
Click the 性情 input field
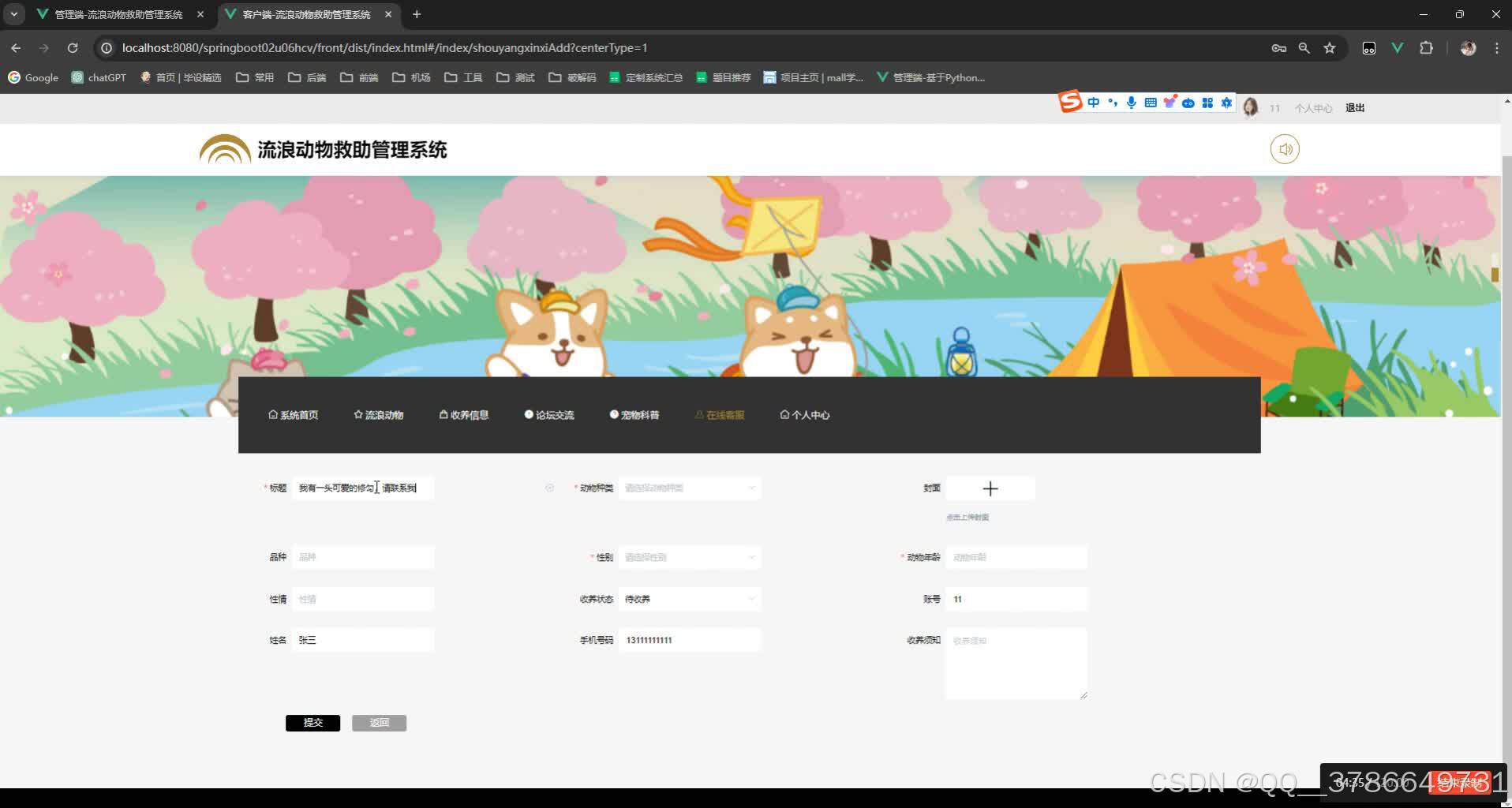363,599
